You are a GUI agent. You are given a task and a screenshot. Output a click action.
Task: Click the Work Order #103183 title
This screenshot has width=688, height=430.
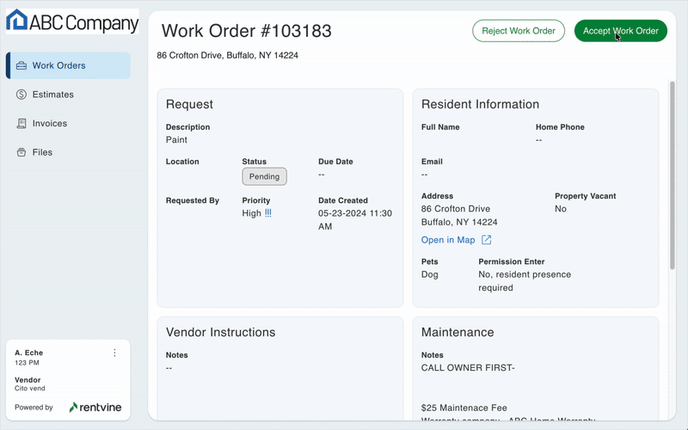[x=246, y=32]
